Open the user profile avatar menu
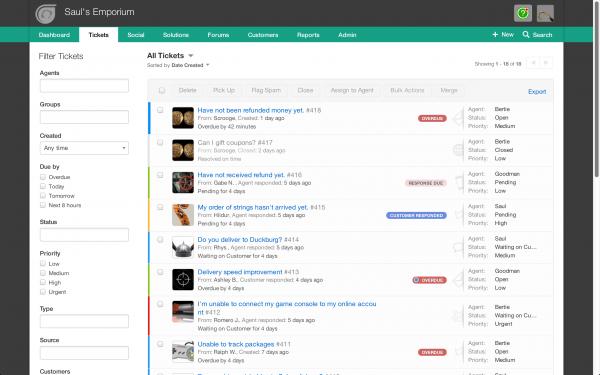Viewport: 600px width, 375px height. pyautogui.click(x=545, y=13)
